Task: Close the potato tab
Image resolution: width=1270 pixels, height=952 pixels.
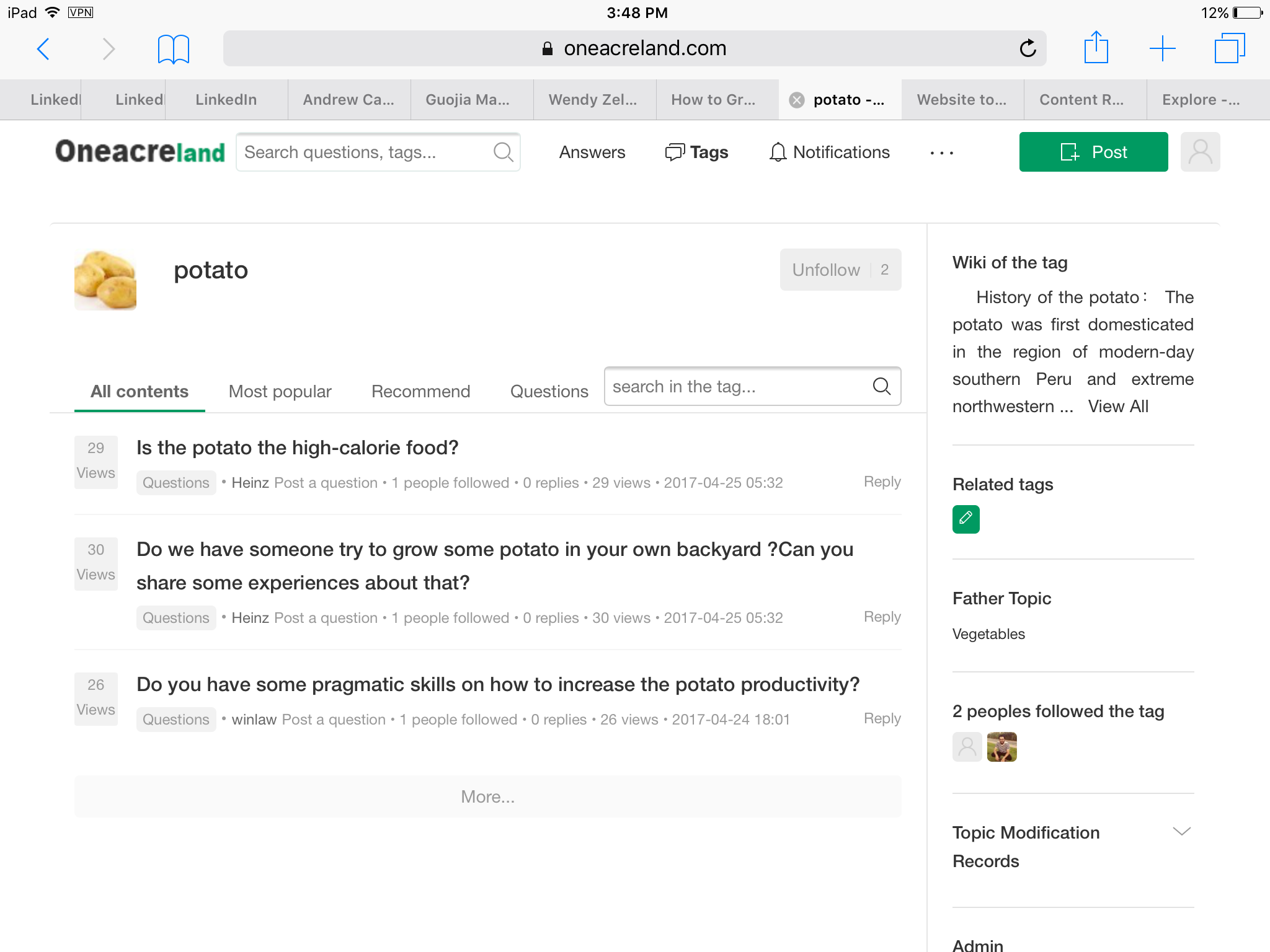Action: click(x=797, y=100)
